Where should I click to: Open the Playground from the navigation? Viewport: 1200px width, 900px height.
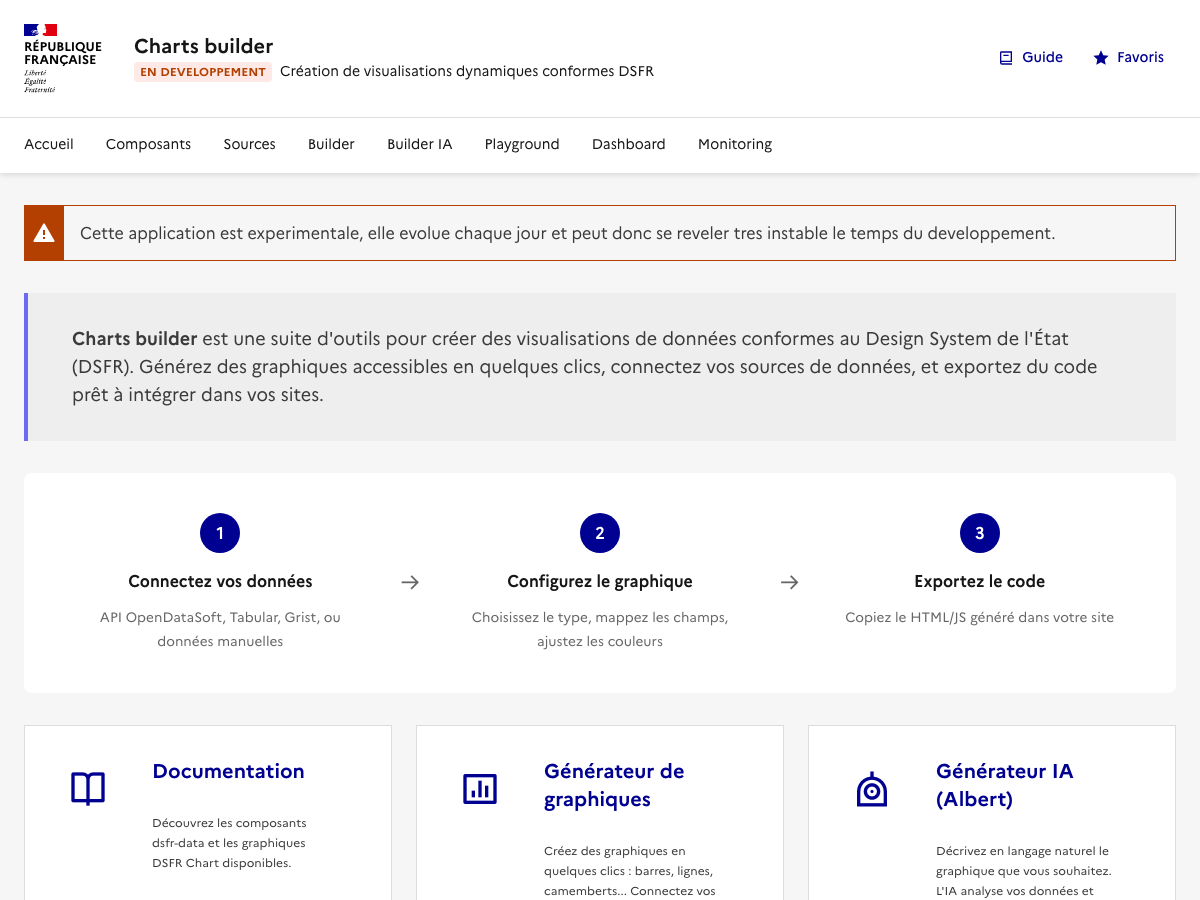tap(522, 144)
